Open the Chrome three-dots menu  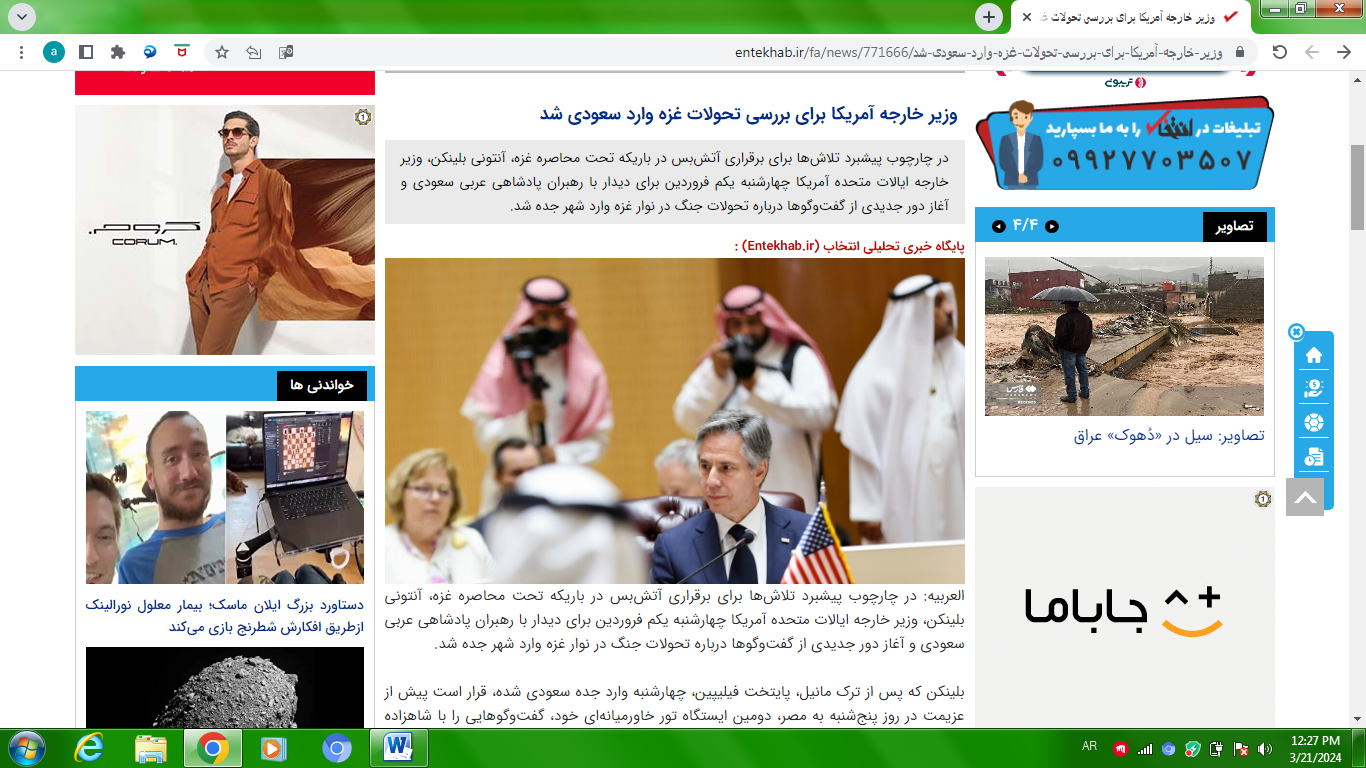click(x=21, y=52)
